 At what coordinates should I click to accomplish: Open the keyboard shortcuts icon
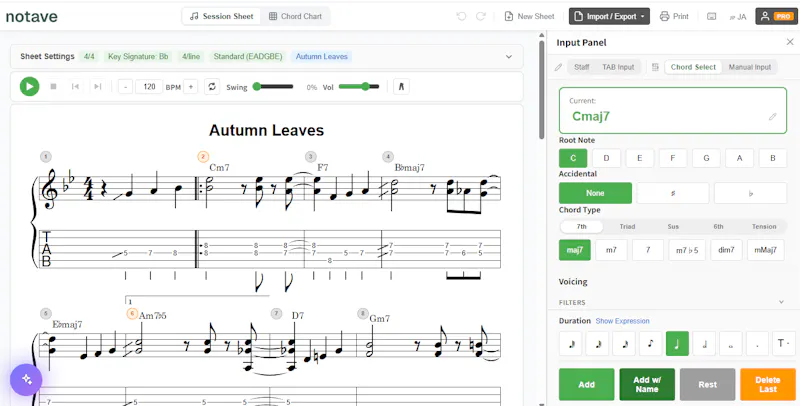pyautogui.click(x=711, y=16)
